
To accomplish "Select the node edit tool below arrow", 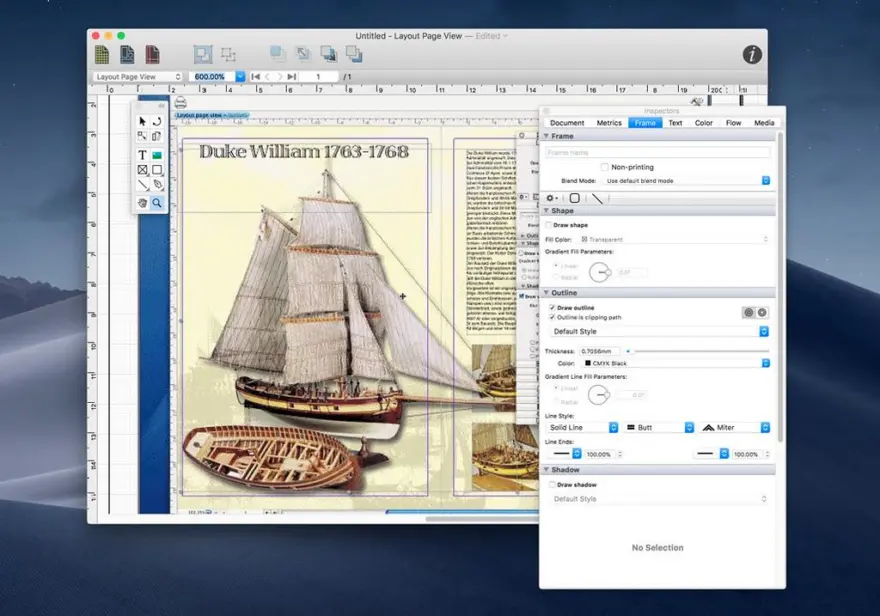I will (x=143, y=136).
